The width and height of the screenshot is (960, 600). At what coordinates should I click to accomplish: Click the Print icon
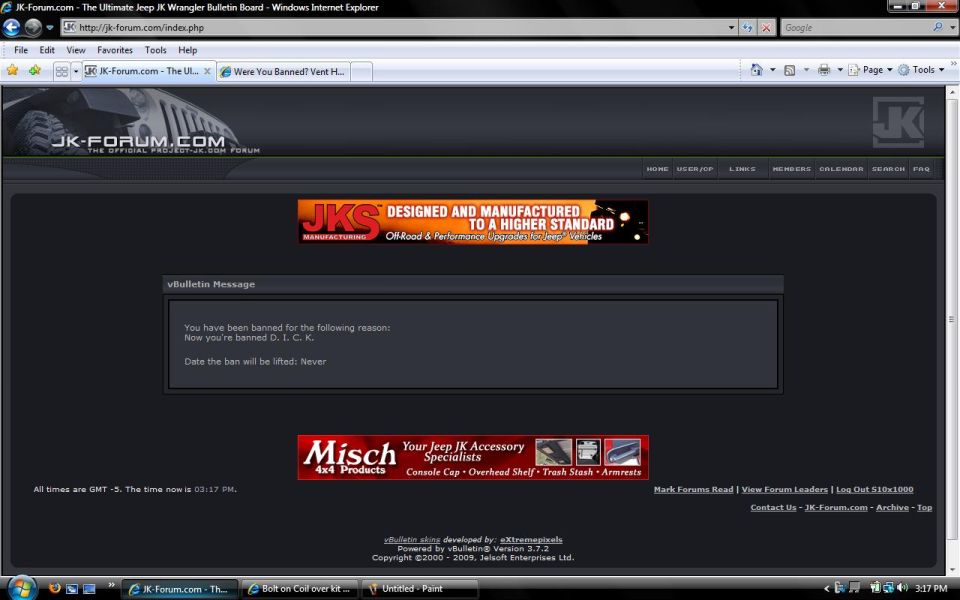824,70
